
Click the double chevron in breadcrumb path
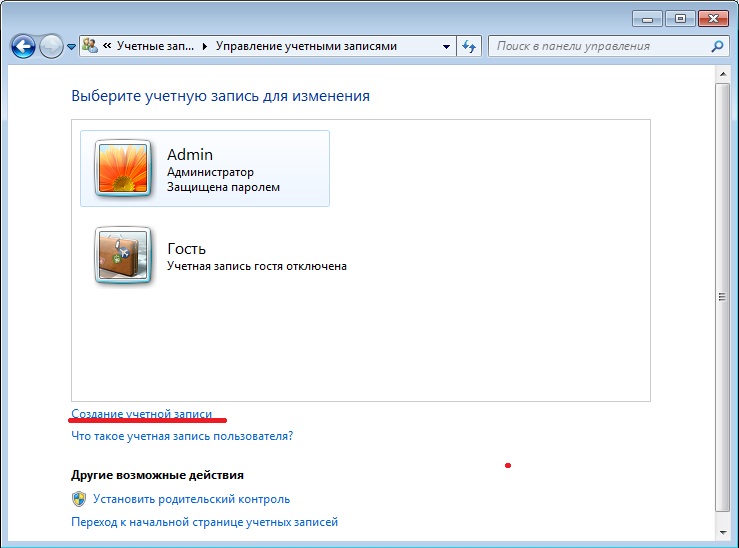[x=107, y=46]
